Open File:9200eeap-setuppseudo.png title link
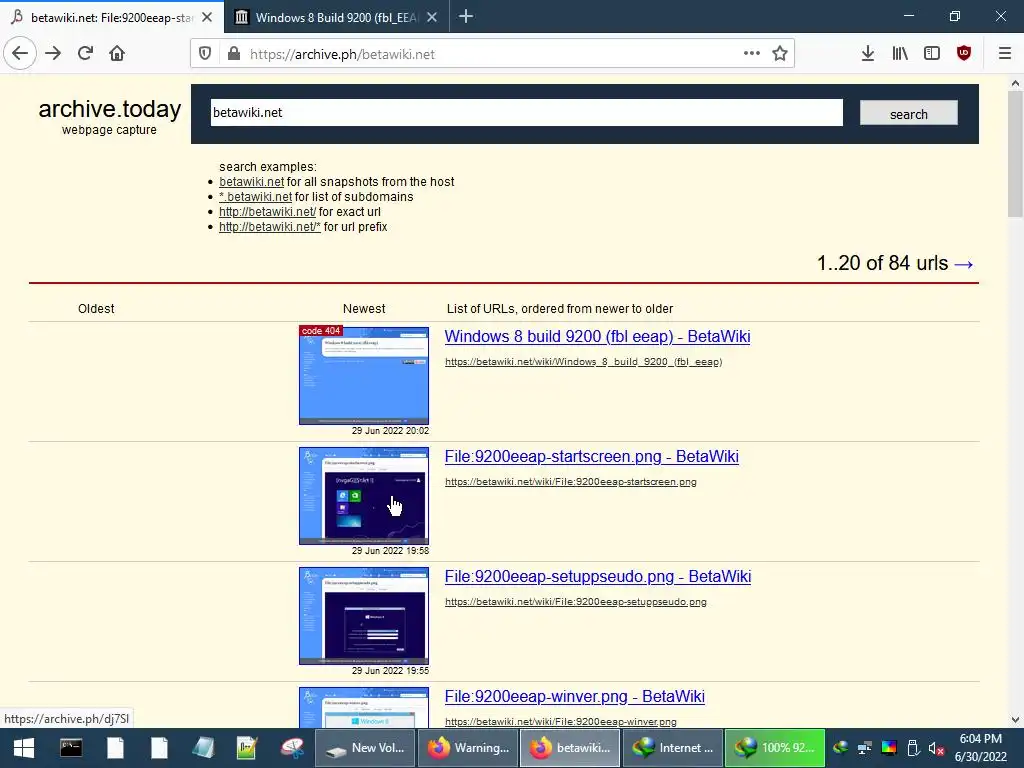Image resolution: width=1024 pixels, height=768 pixels. click(598, 577)
